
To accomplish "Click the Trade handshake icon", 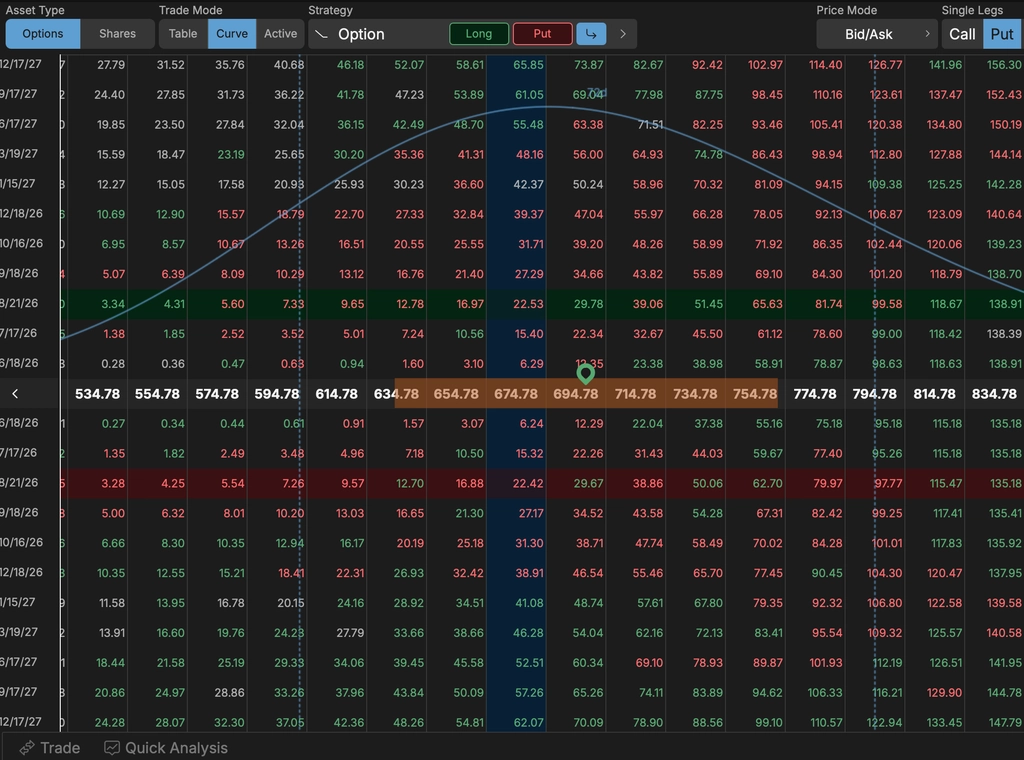I will pos(27,748).
